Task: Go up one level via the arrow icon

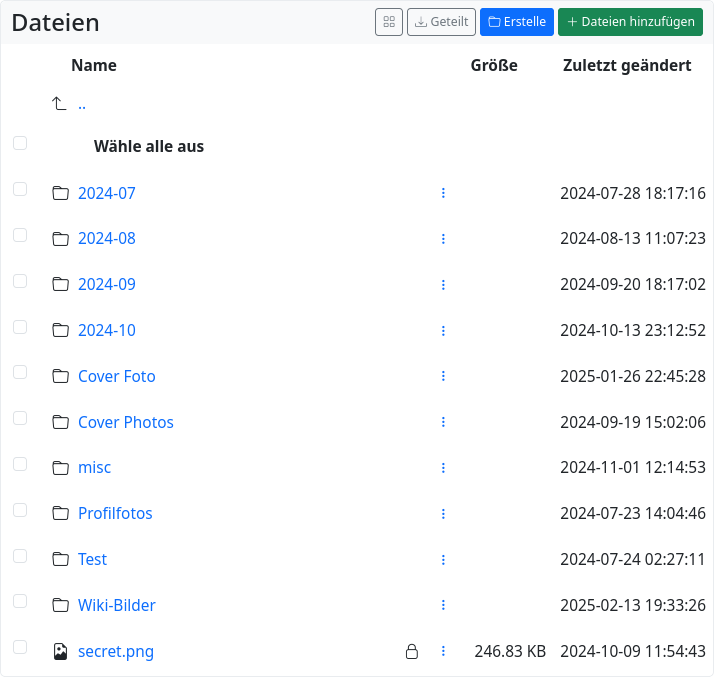Action: (x=59, y=104)
